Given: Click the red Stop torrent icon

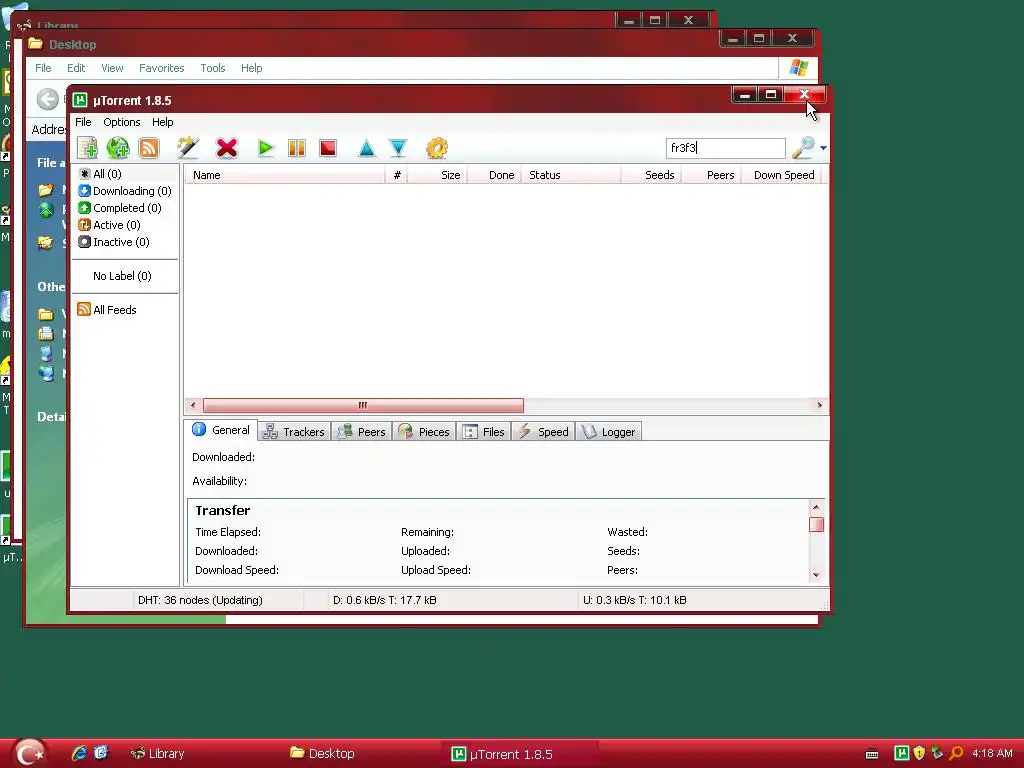Looking at the screenshot, I should click(328, 148).
